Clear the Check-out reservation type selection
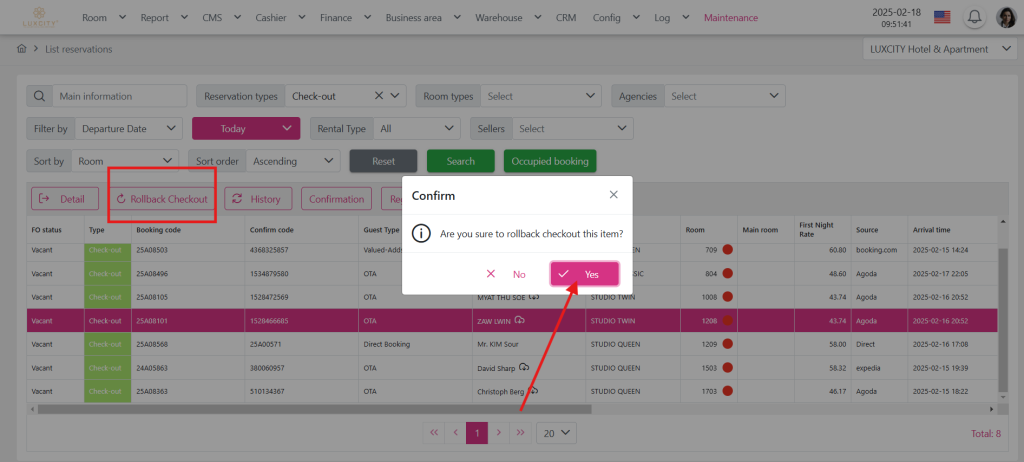1024x462 pixels. [379, 96]
